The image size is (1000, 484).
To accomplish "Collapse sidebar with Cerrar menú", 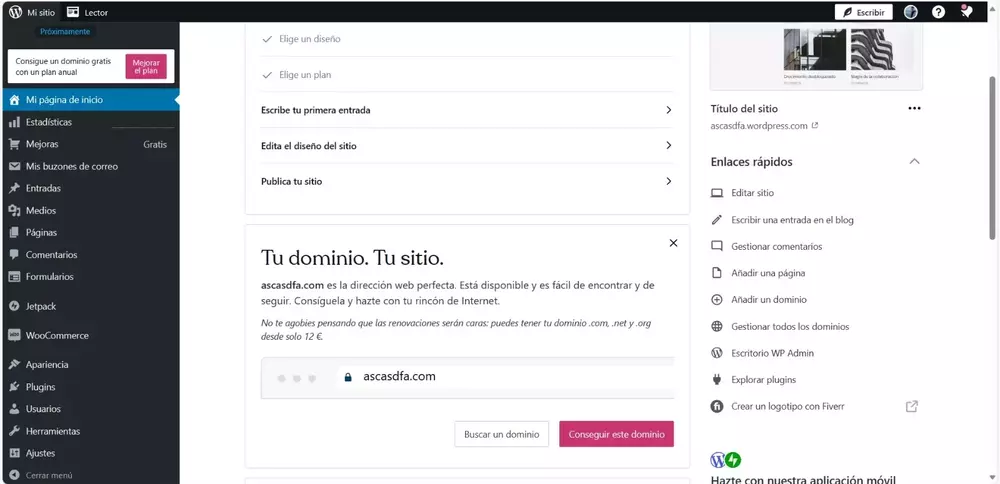I will [x=41, y=476].
